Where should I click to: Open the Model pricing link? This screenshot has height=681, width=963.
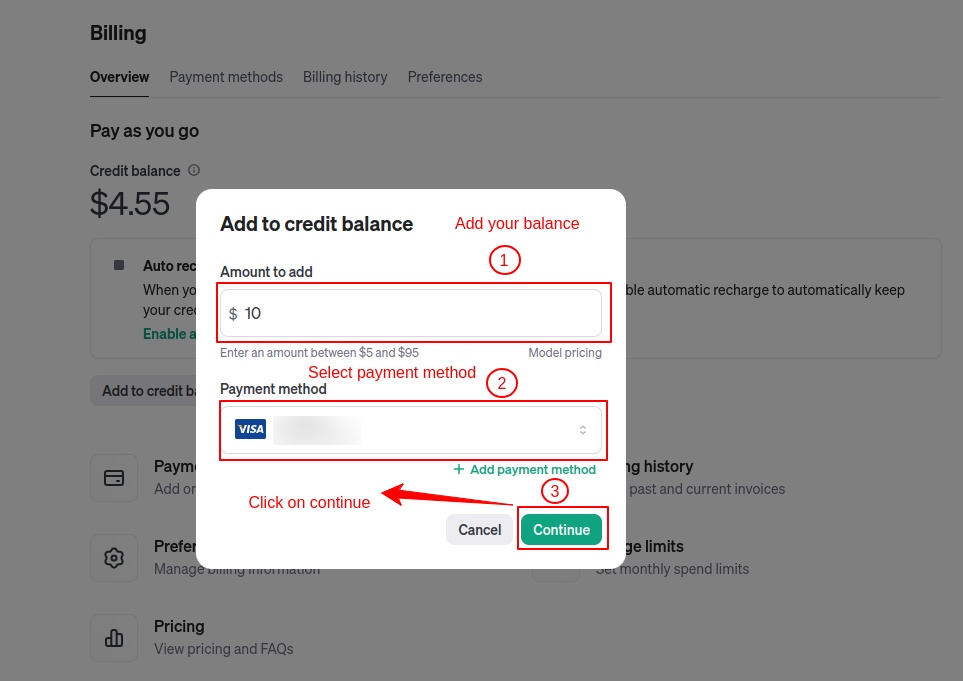(565, 353)
